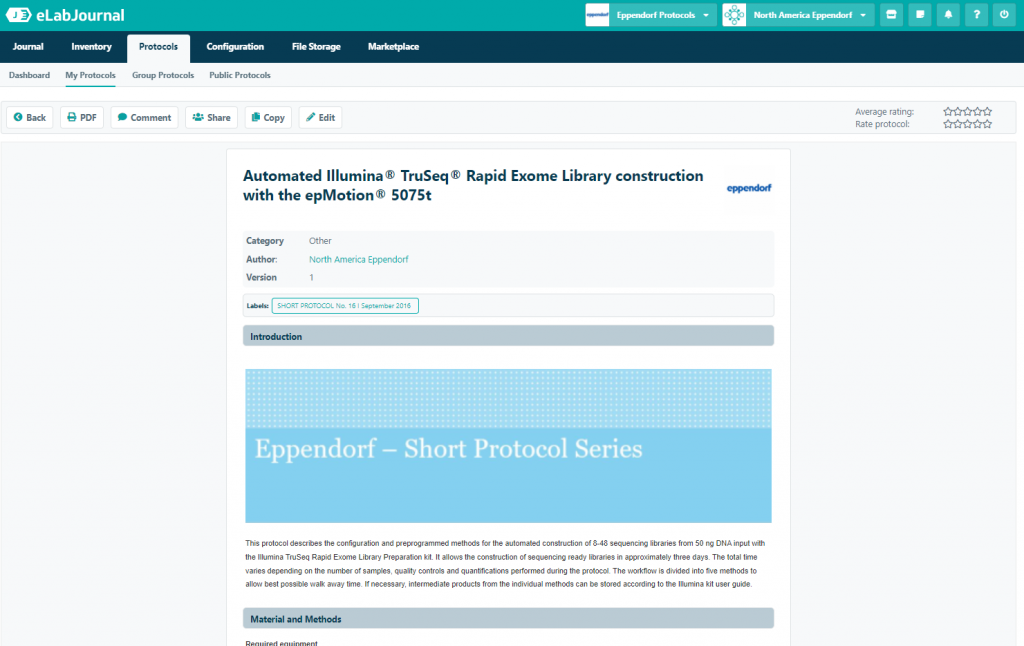This screenshot has height=646, width=1024.
Task: Click the 'Average rating:' label
Action: point(884,112)
